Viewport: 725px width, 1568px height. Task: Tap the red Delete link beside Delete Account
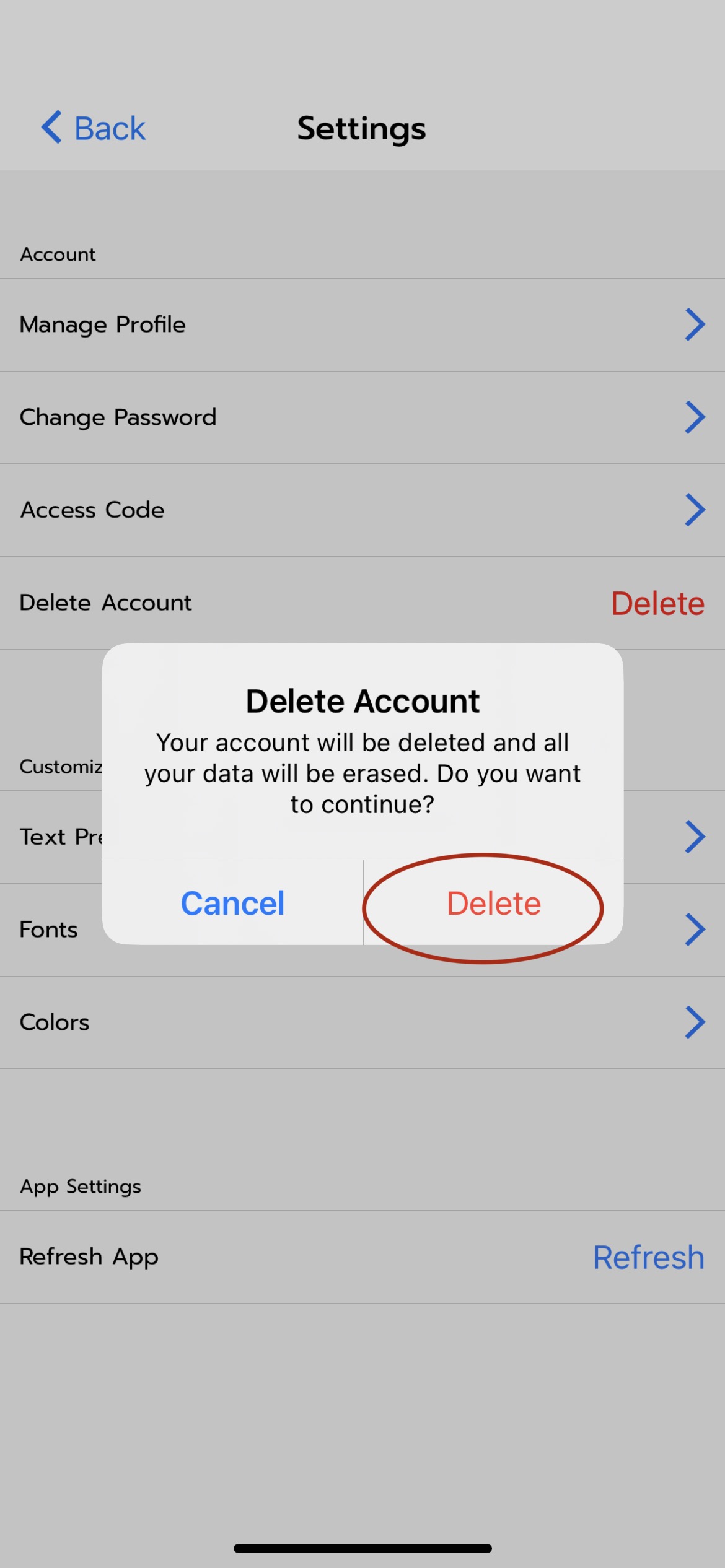point(657,603)
